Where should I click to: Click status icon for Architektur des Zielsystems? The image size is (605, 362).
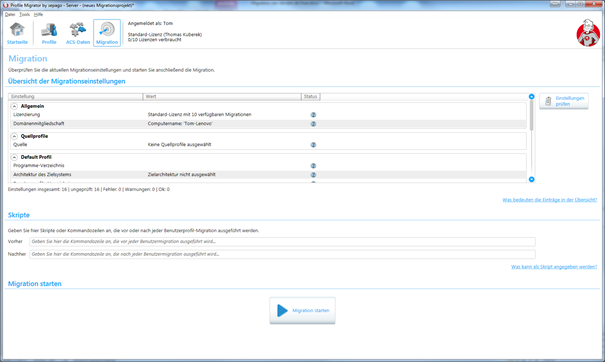point(313,175)
